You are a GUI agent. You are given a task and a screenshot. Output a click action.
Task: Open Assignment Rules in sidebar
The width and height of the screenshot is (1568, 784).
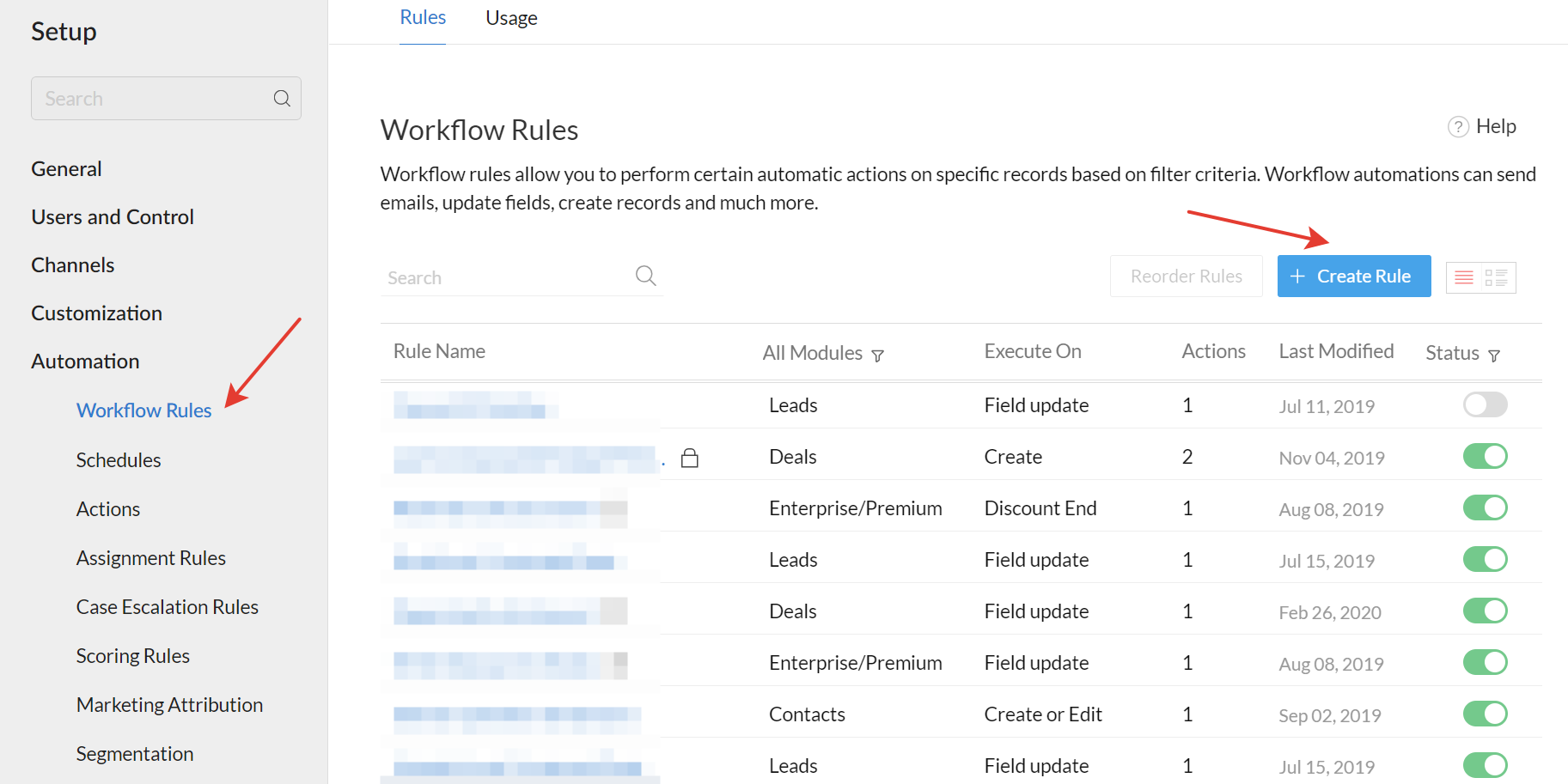[x=151, y=558]
